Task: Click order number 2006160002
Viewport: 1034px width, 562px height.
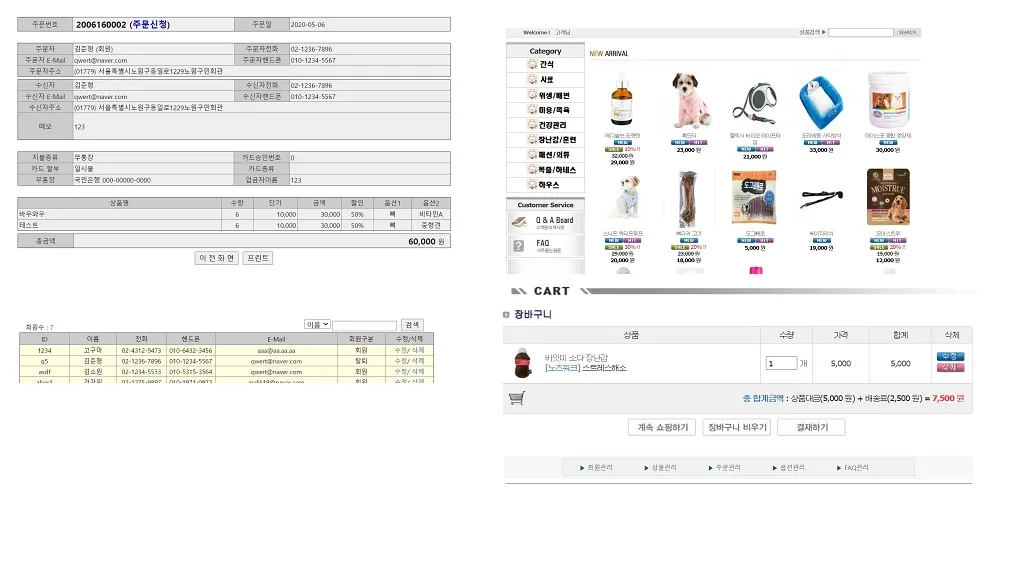Action: 101,24
